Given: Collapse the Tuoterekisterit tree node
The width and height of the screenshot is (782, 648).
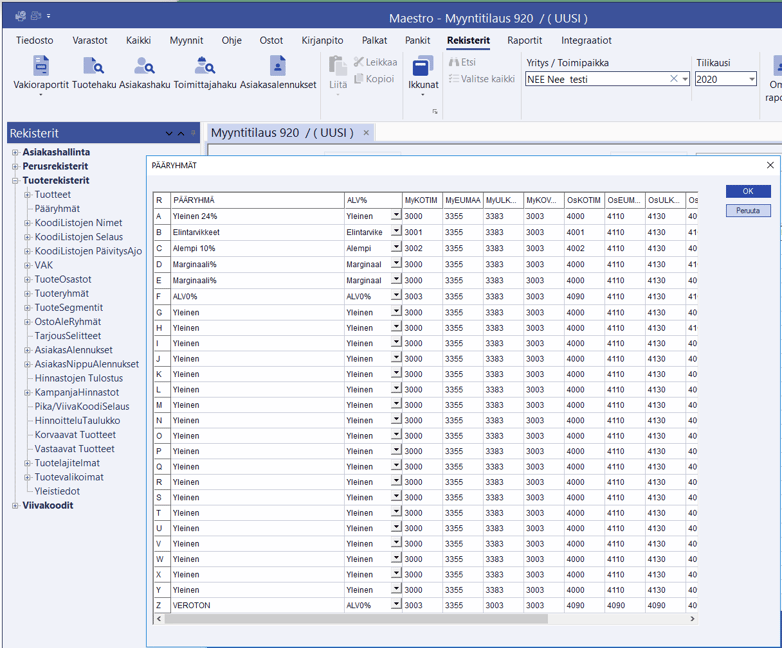Looking at the screenshot, I should tap(15, 181).
